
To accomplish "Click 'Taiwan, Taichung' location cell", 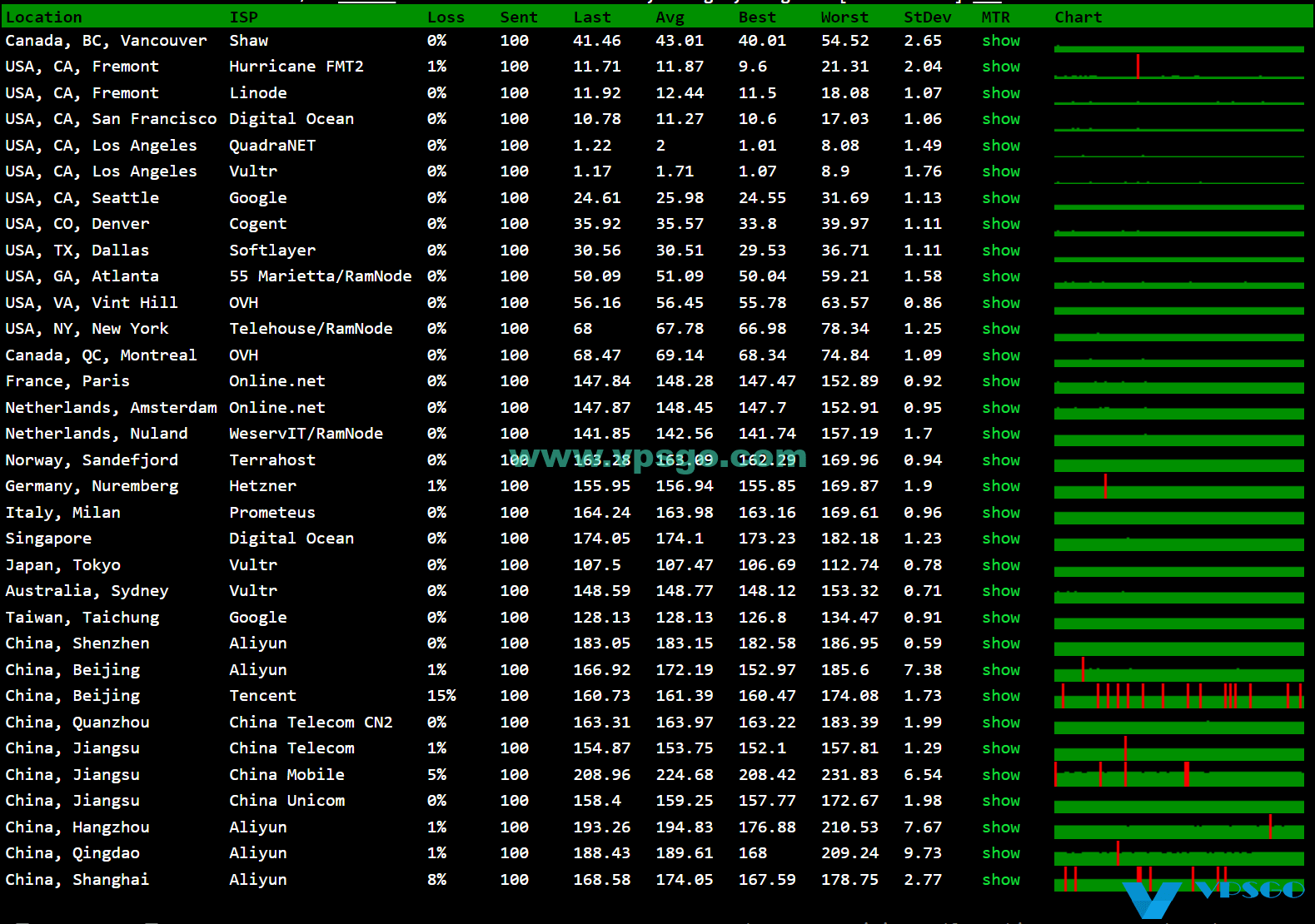I will 82,618.
